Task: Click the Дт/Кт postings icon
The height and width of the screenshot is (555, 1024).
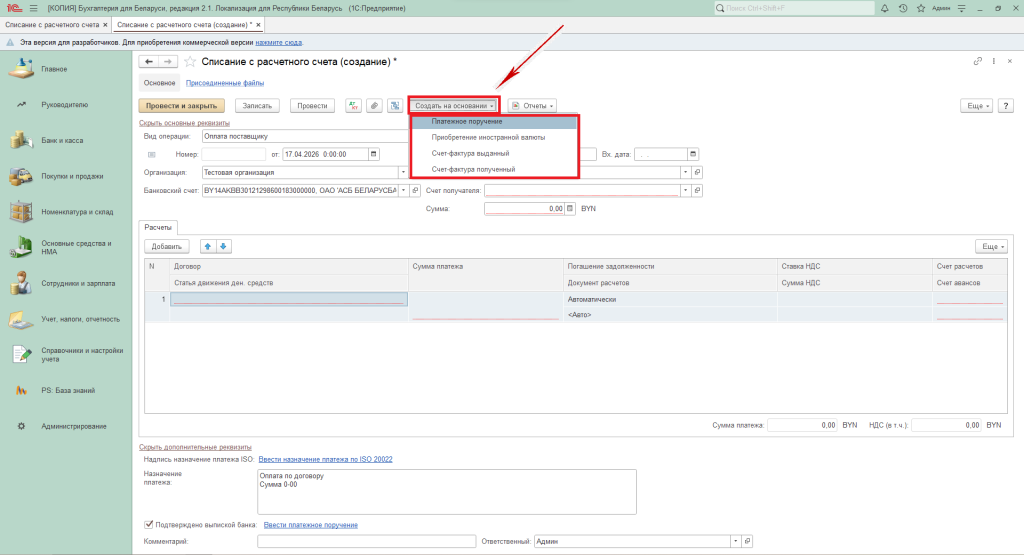Action: tap(353, 105)
